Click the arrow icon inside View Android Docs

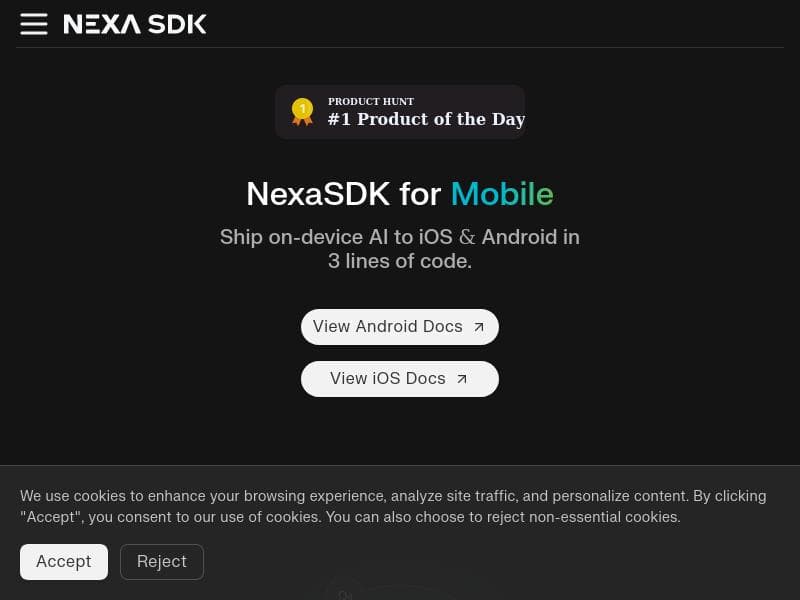(478, 326)
